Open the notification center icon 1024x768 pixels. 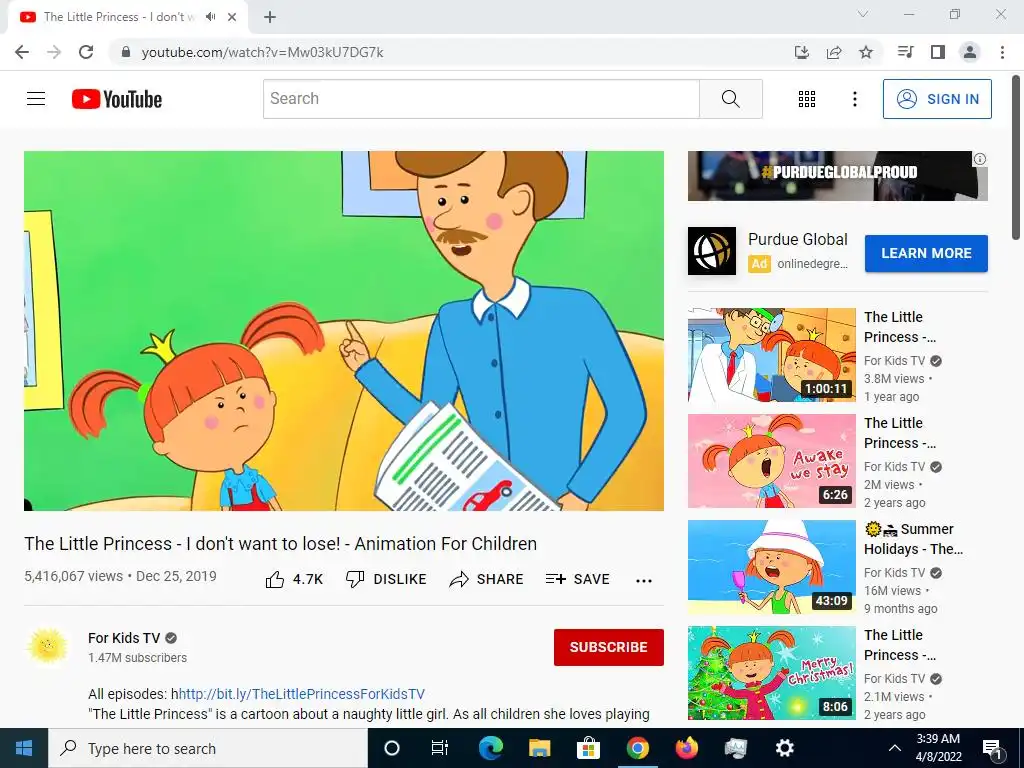coord(992,748)
